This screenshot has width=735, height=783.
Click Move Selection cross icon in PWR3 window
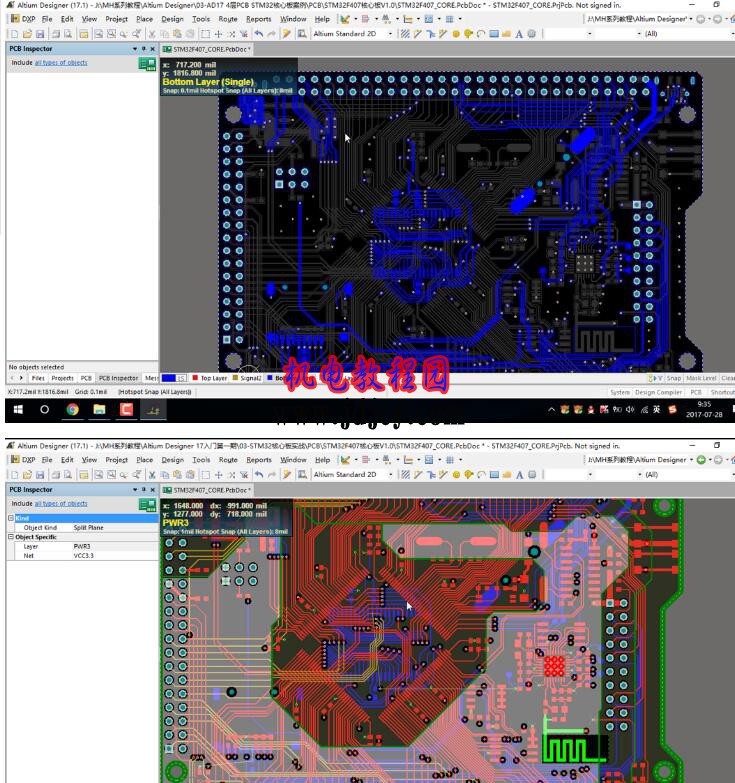click(x=218, y=475)
